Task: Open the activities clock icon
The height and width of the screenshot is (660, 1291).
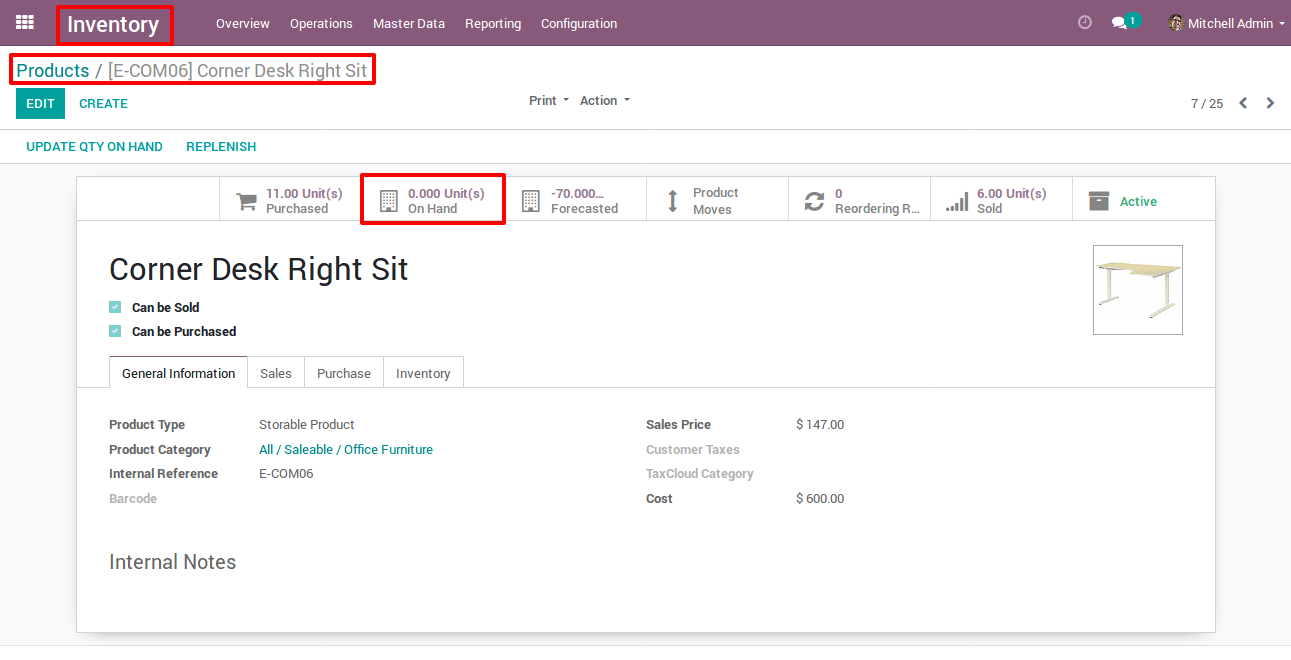Action: 1085,22
